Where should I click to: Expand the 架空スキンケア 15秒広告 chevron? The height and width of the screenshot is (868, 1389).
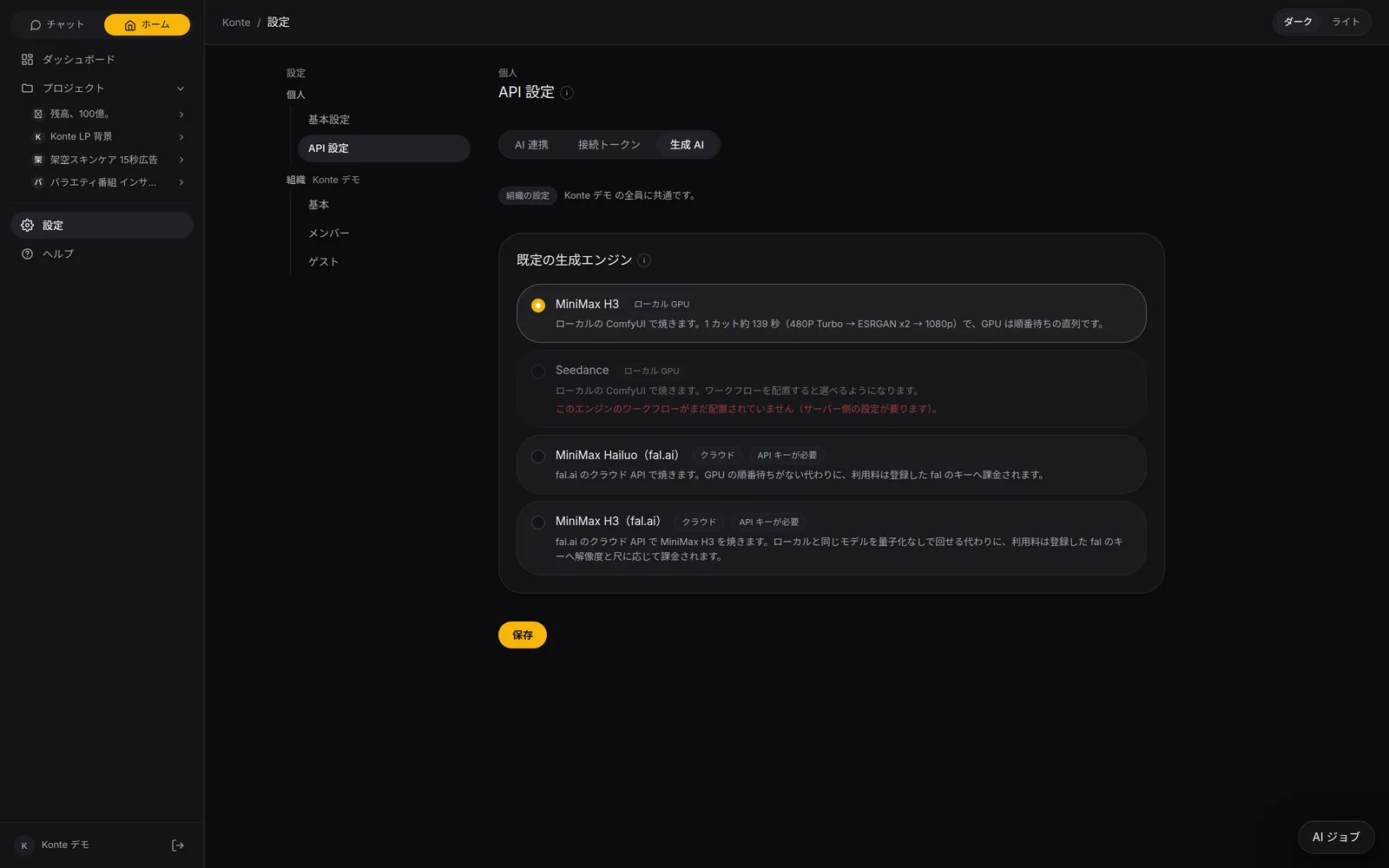point(181,160)
